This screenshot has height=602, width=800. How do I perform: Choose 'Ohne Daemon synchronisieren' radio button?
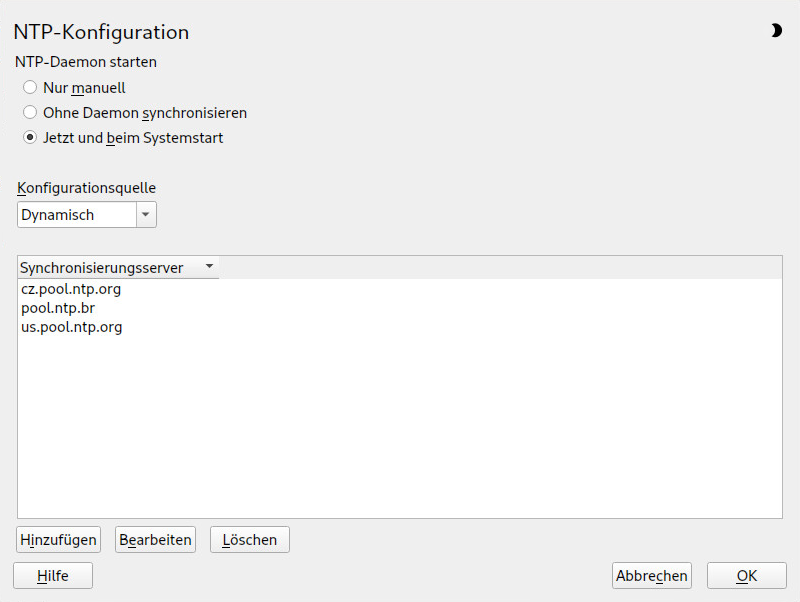(30, 113)
